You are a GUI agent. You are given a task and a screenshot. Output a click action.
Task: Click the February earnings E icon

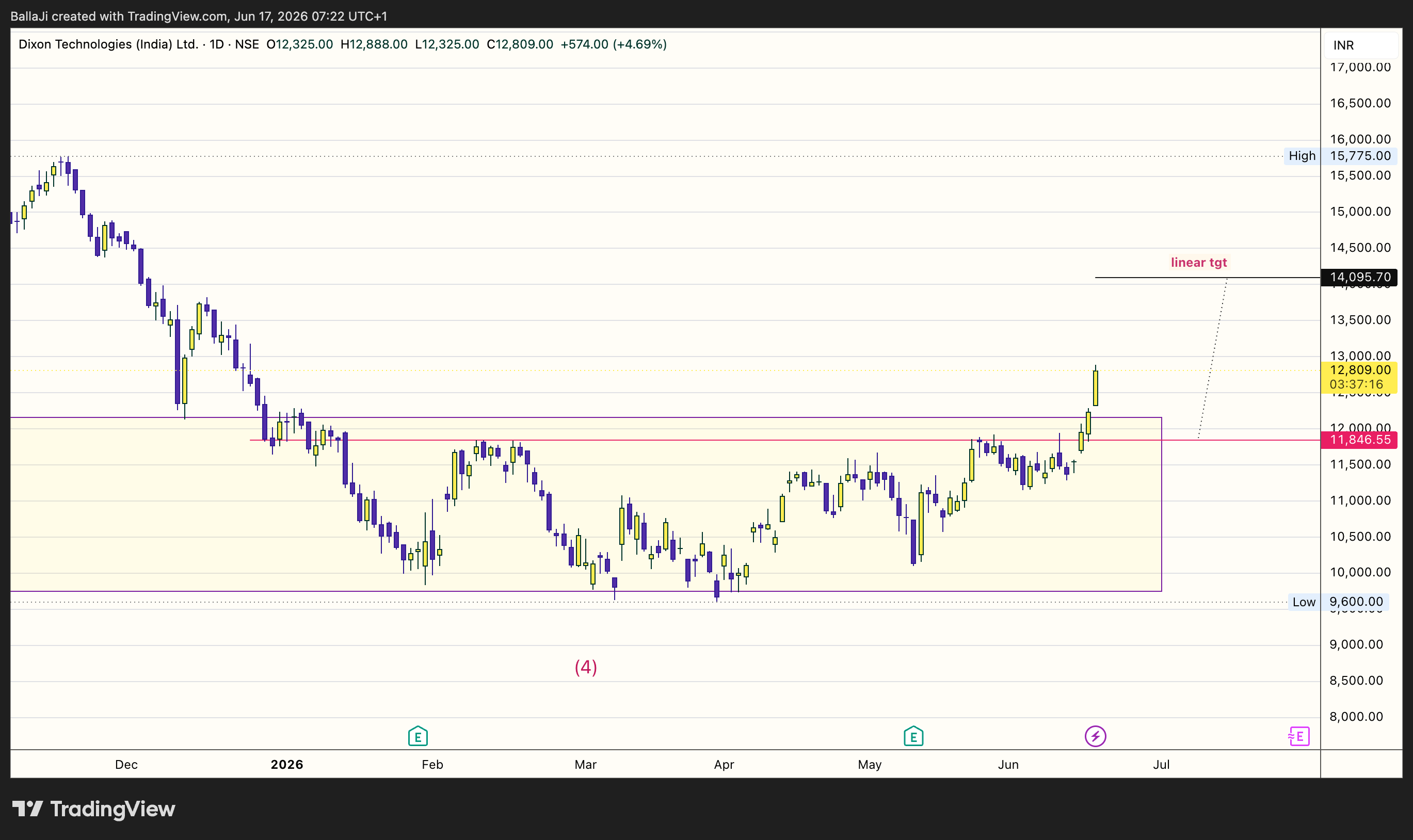coord(418,736)
